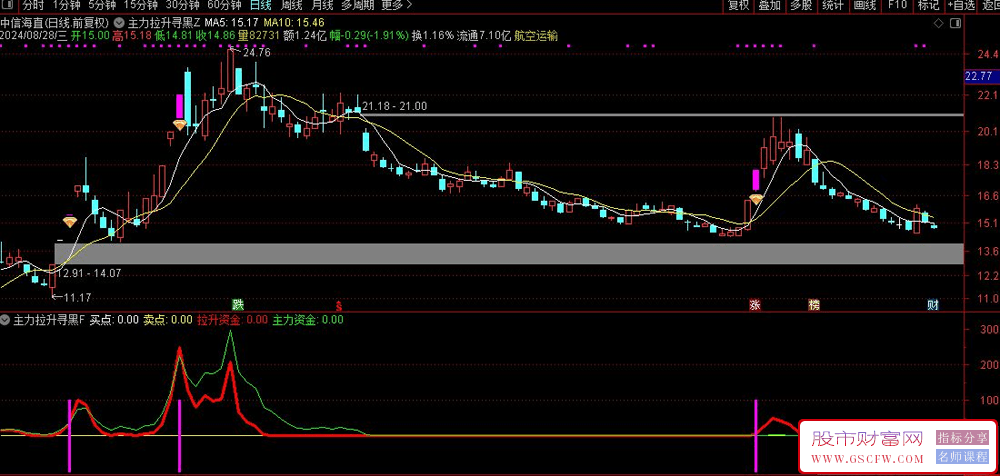
Task: Open the 多周期 multi-period view
Action: coord(357,6)
